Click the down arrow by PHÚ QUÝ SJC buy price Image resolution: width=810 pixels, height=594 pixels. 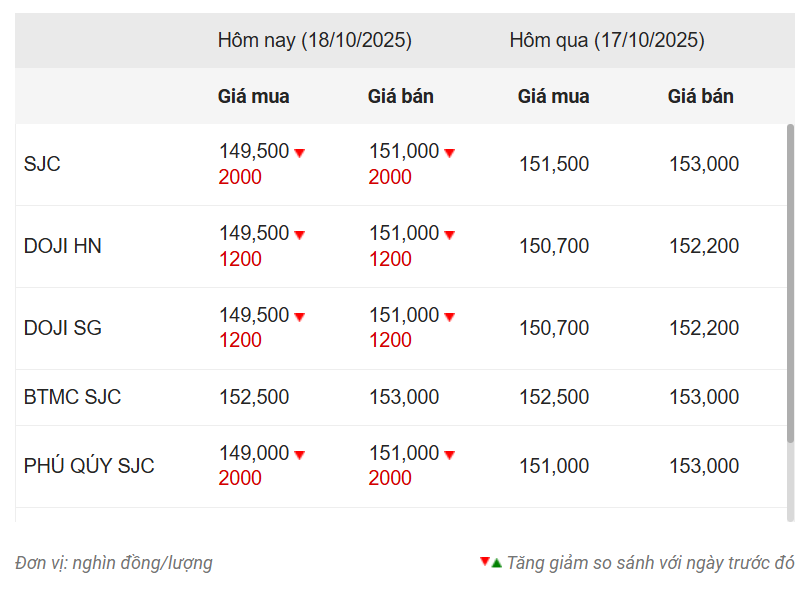pyautogui.click(x=299, y=455)
